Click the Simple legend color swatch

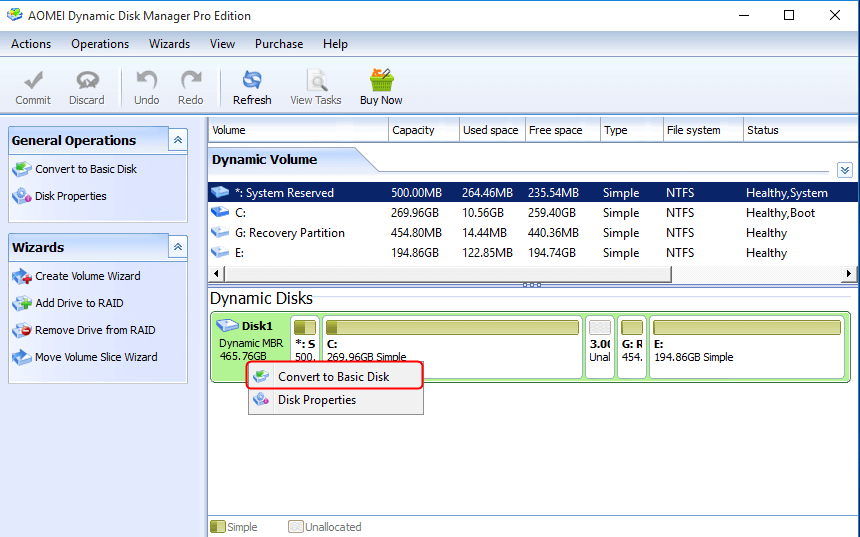218,527
